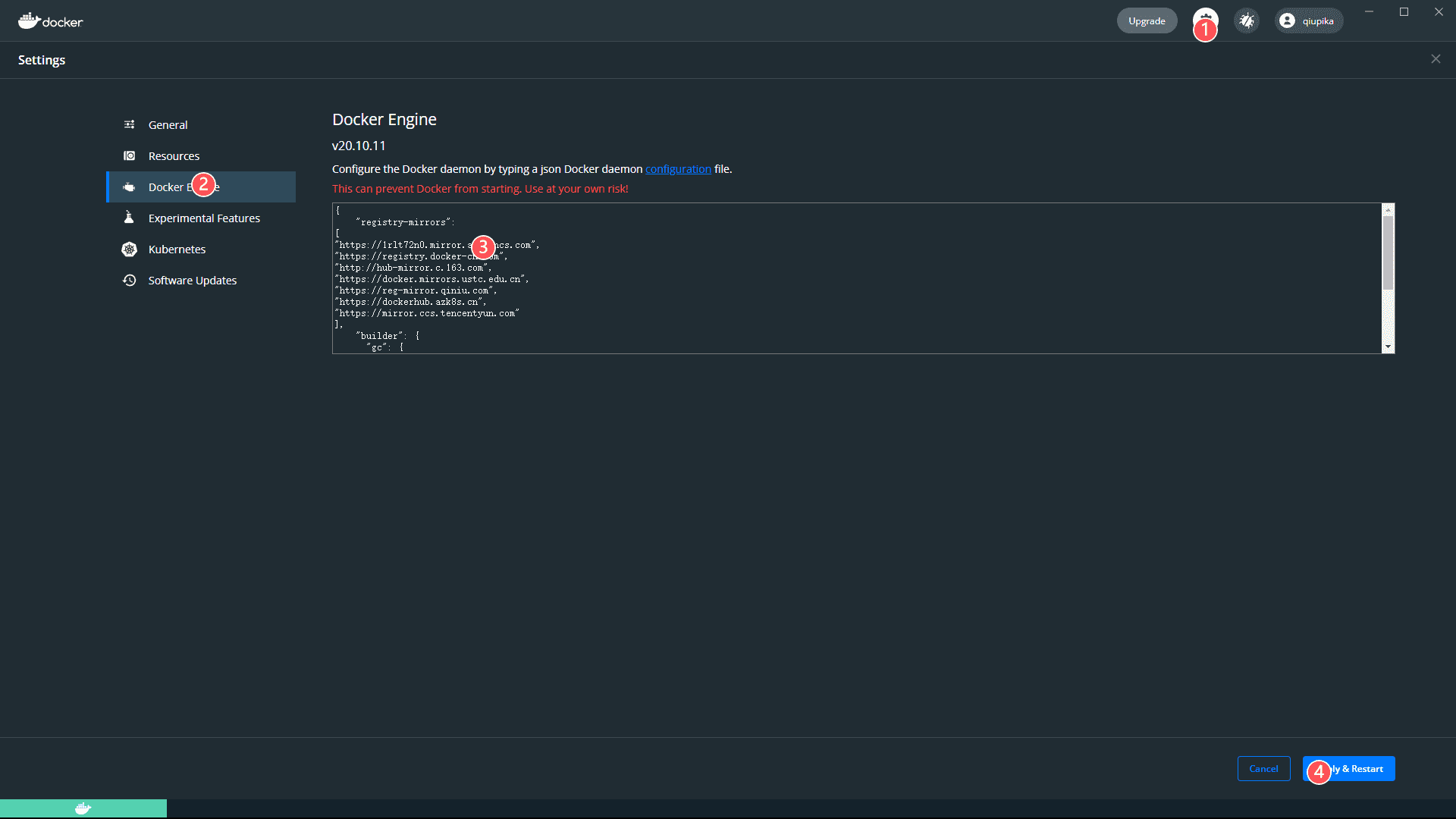This screenshot has width=1456, height=819.
Task: Click the whale icon in bottom status bar
Action: [x=83, y=808]
